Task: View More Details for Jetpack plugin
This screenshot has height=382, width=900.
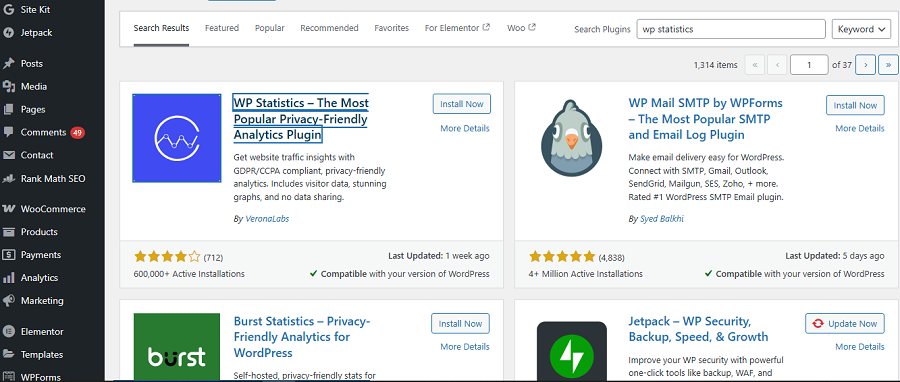Action: tap(860, 346)
